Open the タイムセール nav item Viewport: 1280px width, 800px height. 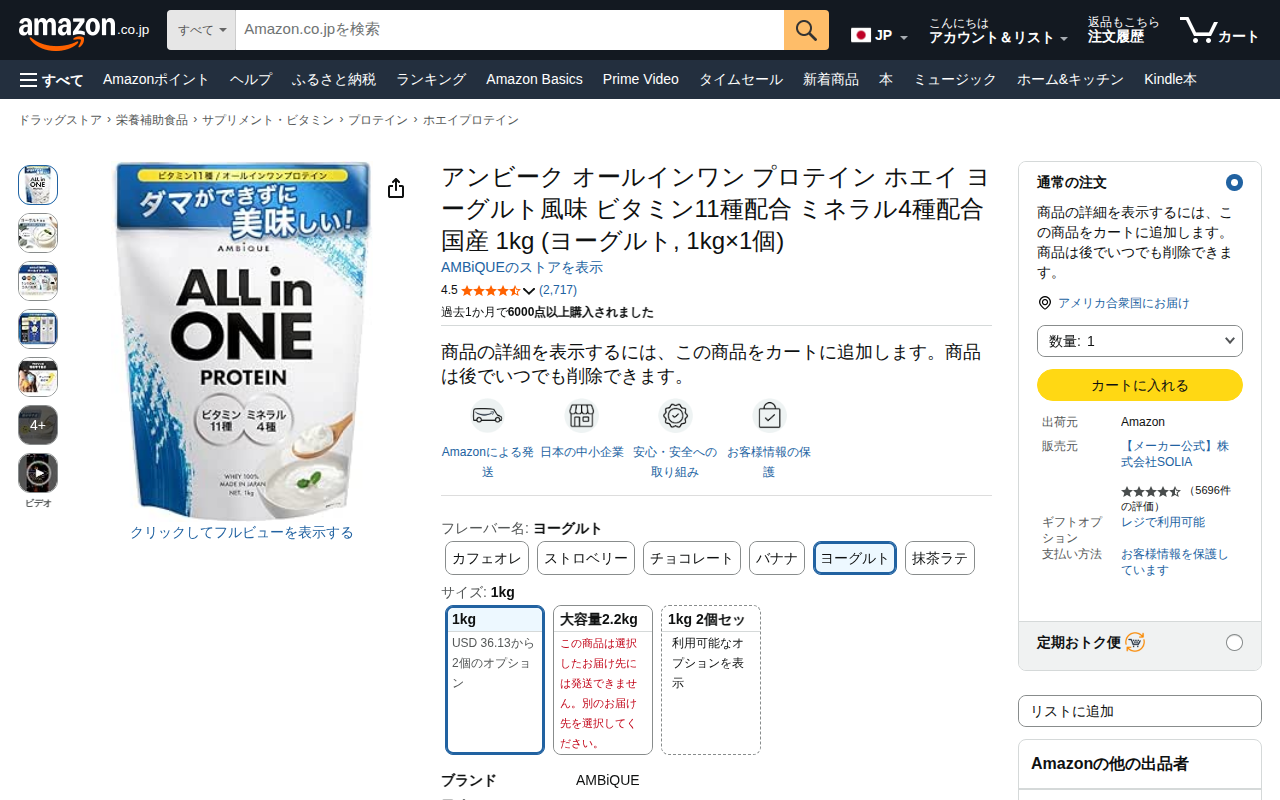click(741, 80)
